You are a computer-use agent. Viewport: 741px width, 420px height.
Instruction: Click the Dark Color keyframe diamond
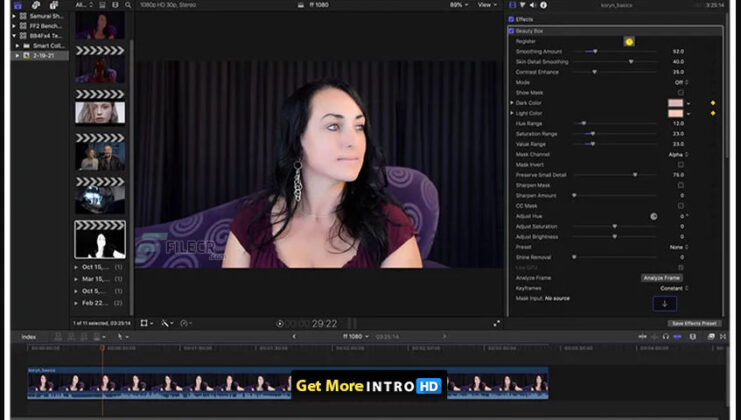pos(712,103)
